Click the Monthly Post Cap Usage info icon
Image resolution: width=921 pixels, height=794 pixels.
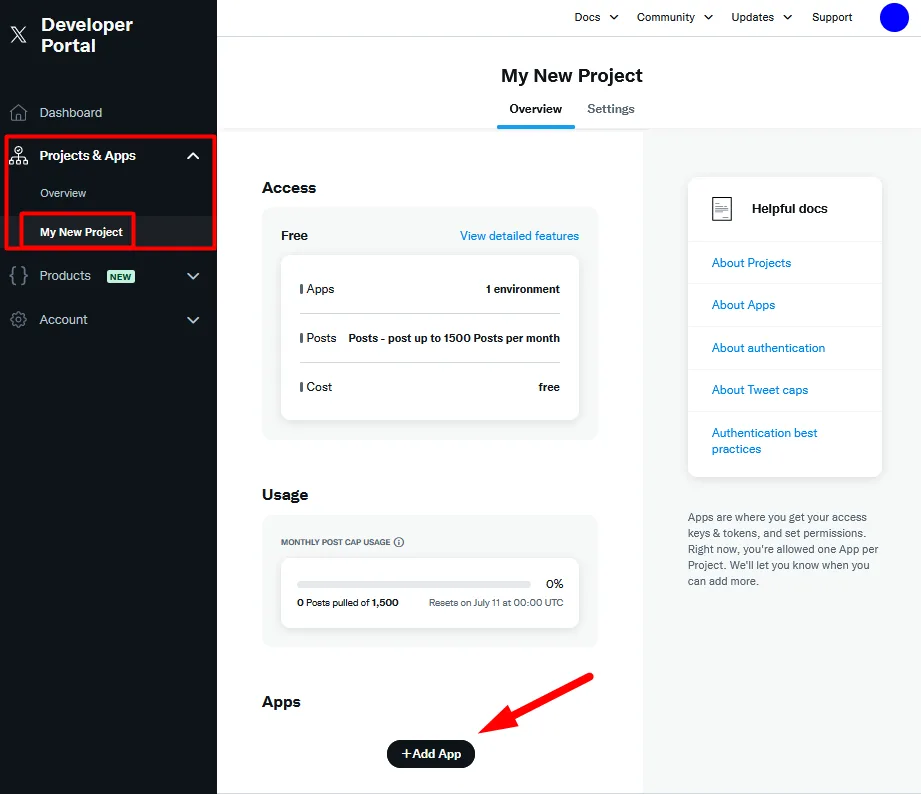tap(399, 542)
